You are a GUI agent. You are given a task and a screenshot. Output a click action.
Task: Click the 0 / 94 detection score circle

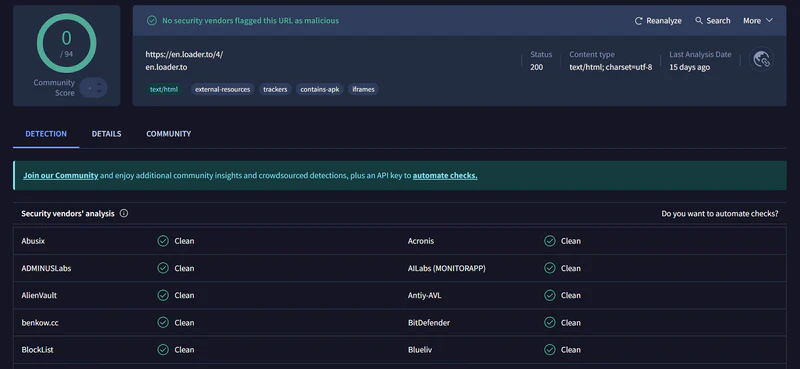(66, 43)
